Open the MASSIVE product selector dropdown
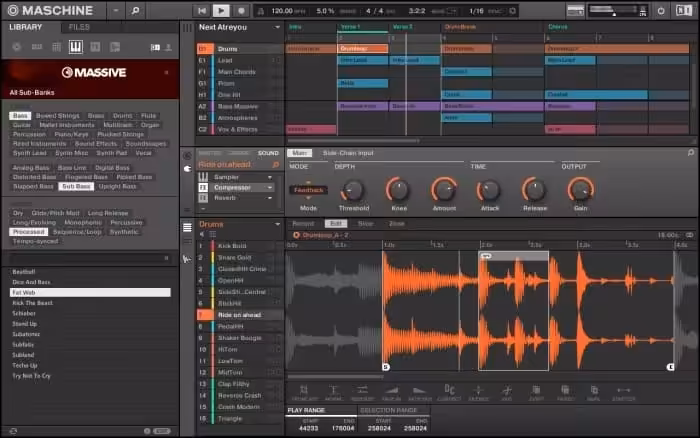Image resolution: width=700 pixels, height=438 pixels. (x=167, y=72)
